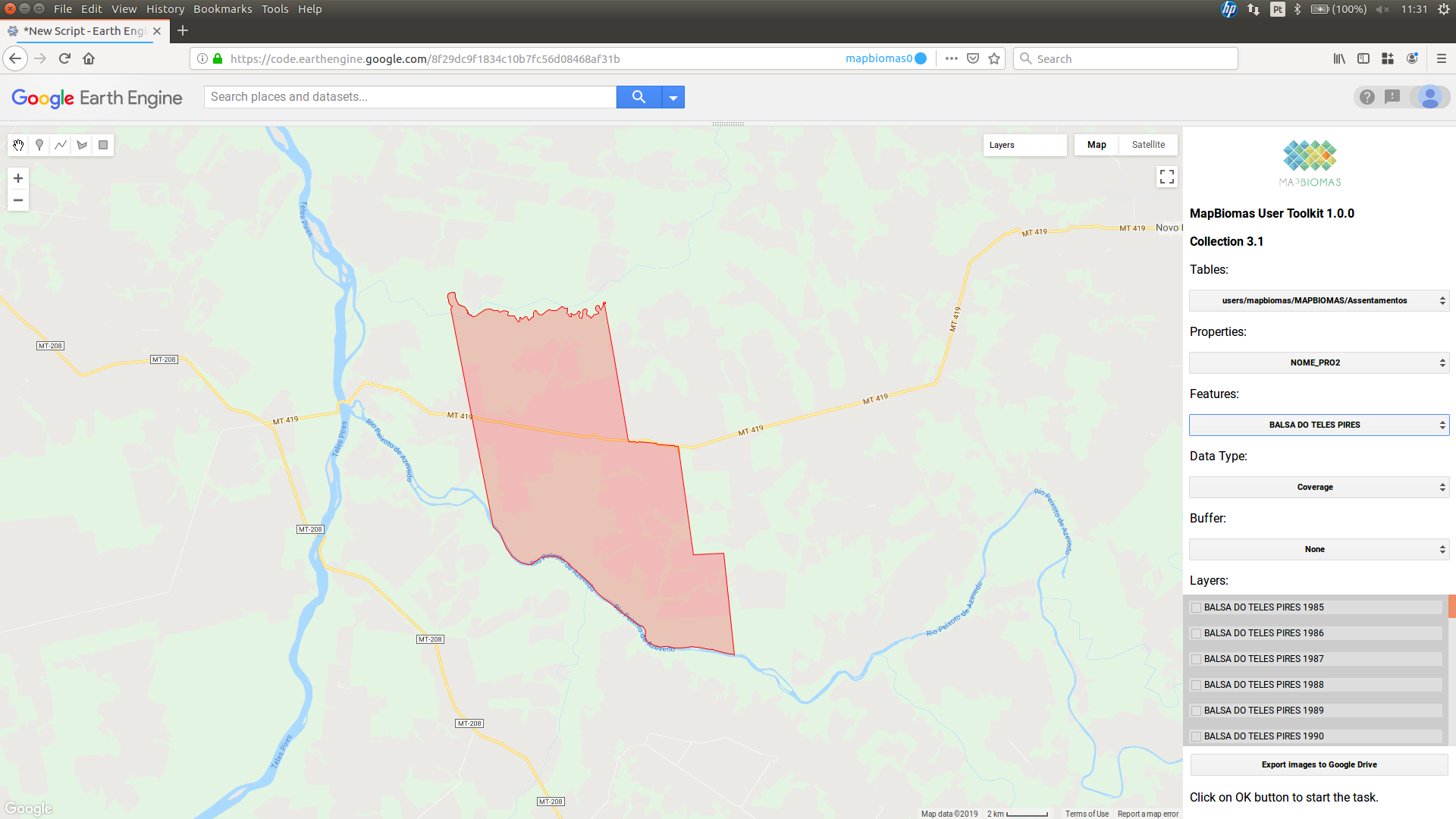Select the hand pan tool
The height and width of the screenshot is (819, 1456).
click(x=18, y=145)
